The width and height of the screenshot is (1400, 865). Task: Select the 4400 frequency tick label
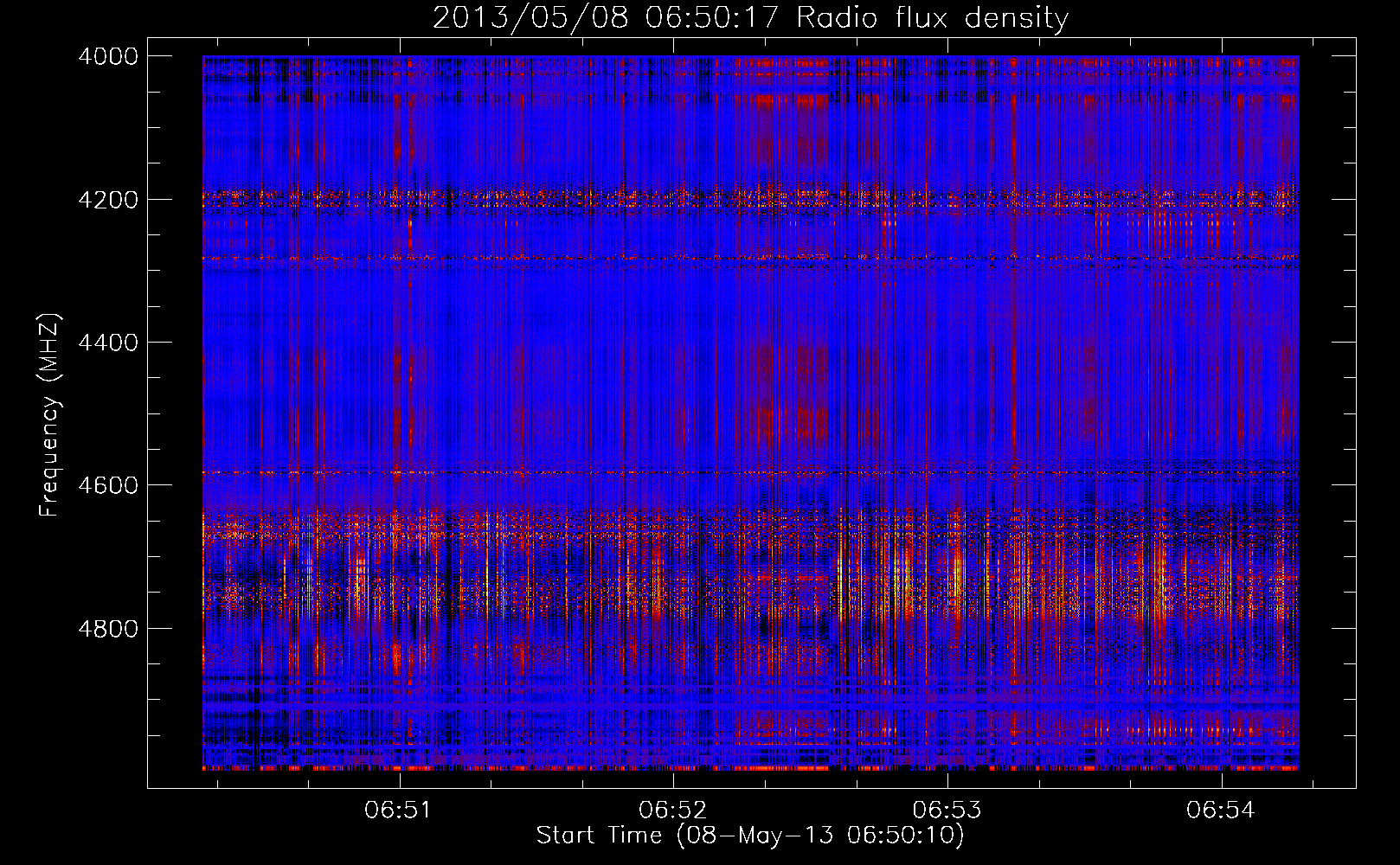click(108, 343)
